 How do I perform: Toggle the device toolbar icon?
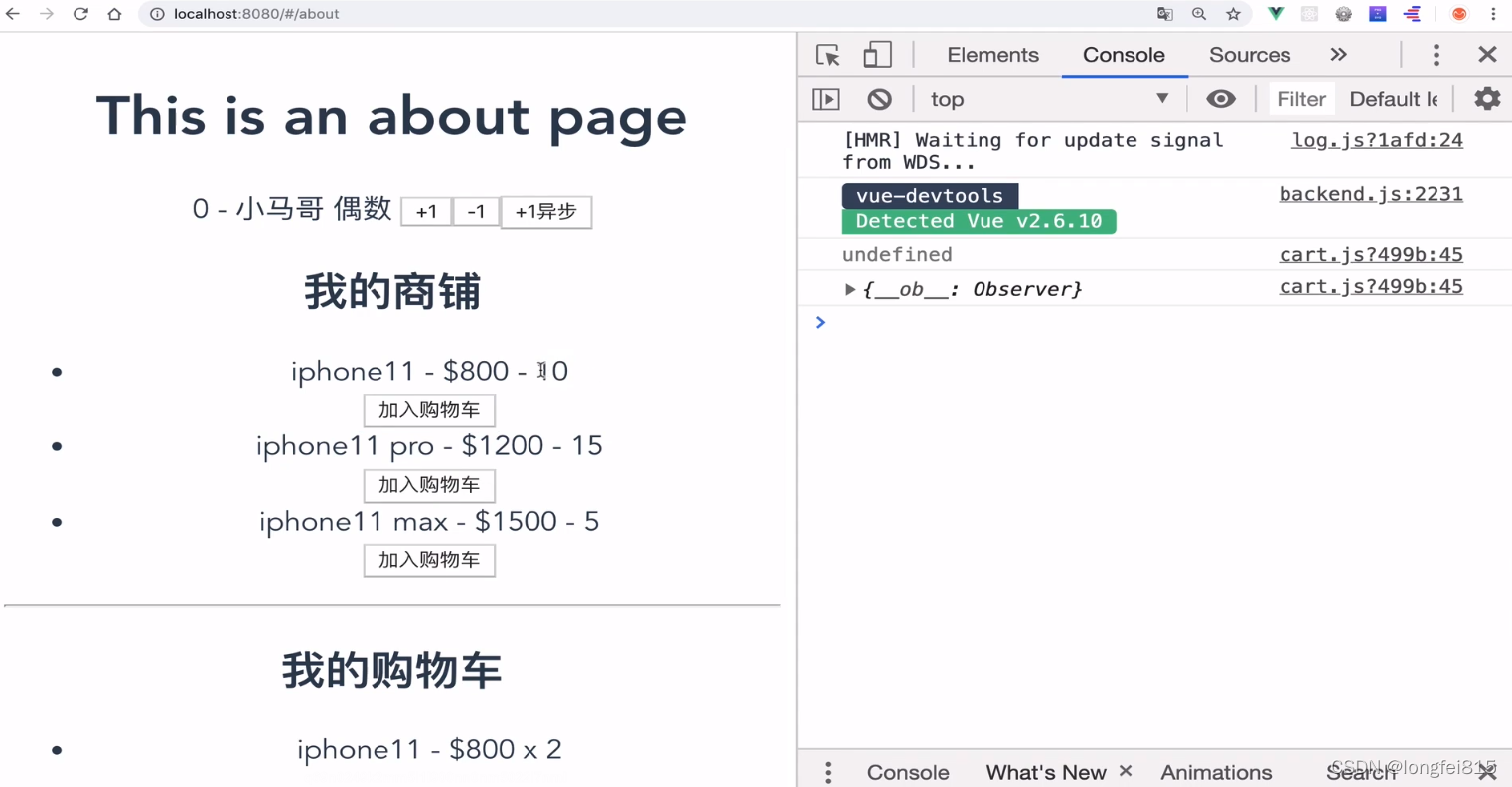(x=877, y=55)
